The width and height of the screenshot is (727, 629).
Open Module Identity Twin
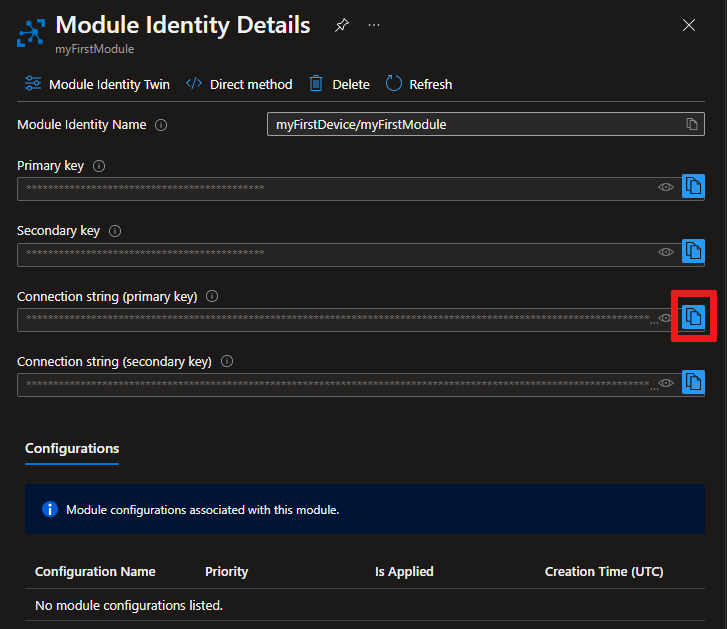(x=97, y=84)
